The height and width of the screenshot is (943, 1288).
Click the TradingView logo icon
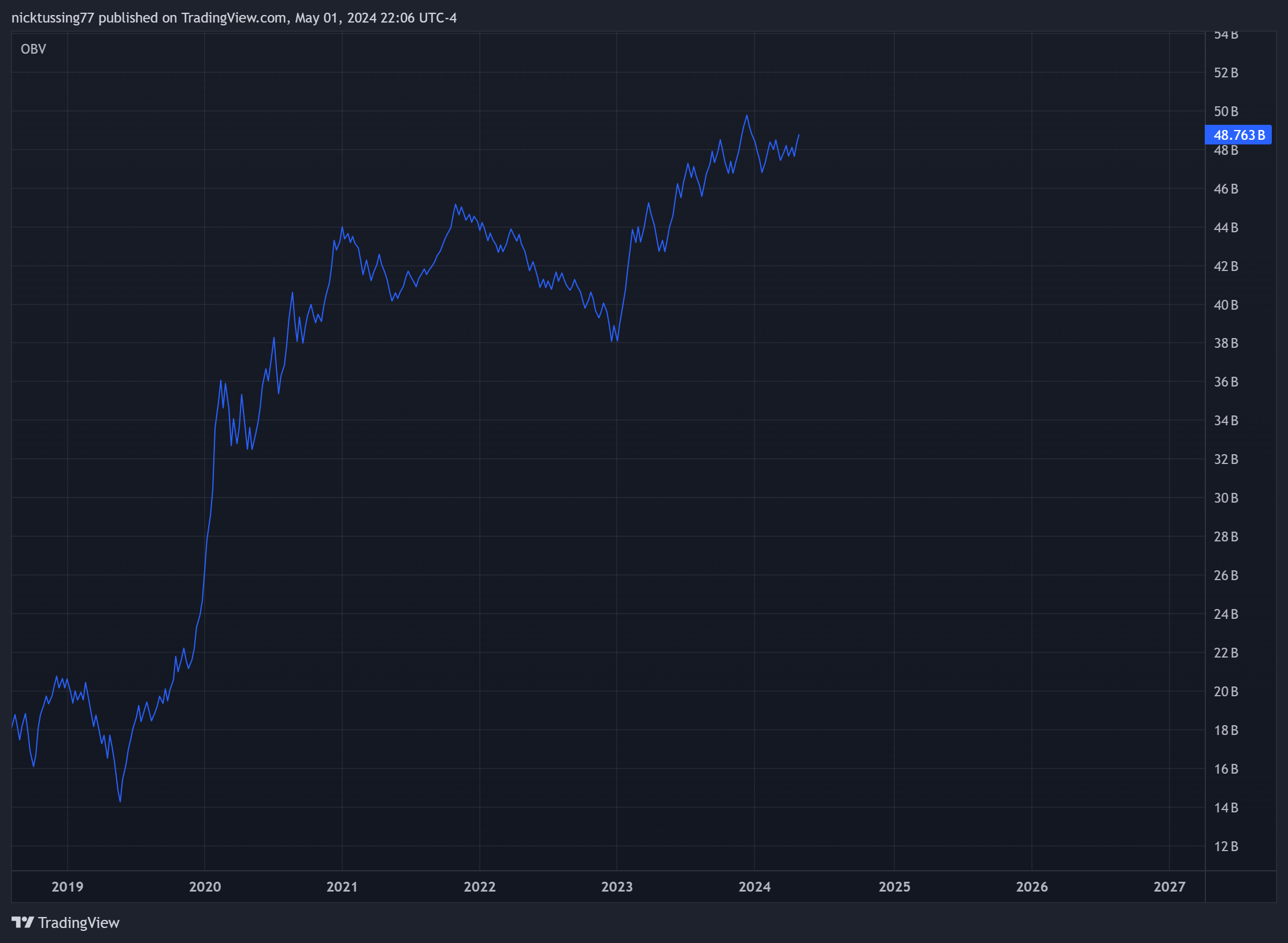tap(23, 922)
